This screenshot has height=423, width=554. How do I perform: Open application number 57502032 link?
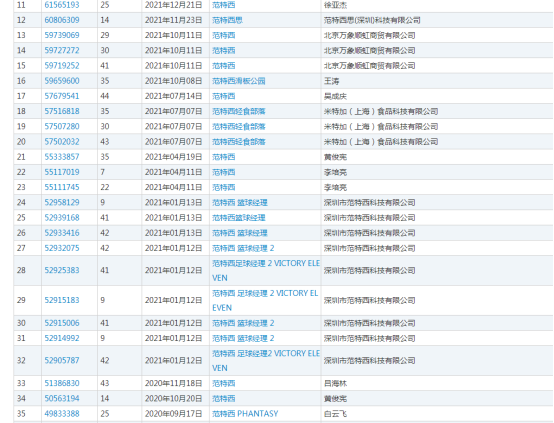tap(62, 142)
